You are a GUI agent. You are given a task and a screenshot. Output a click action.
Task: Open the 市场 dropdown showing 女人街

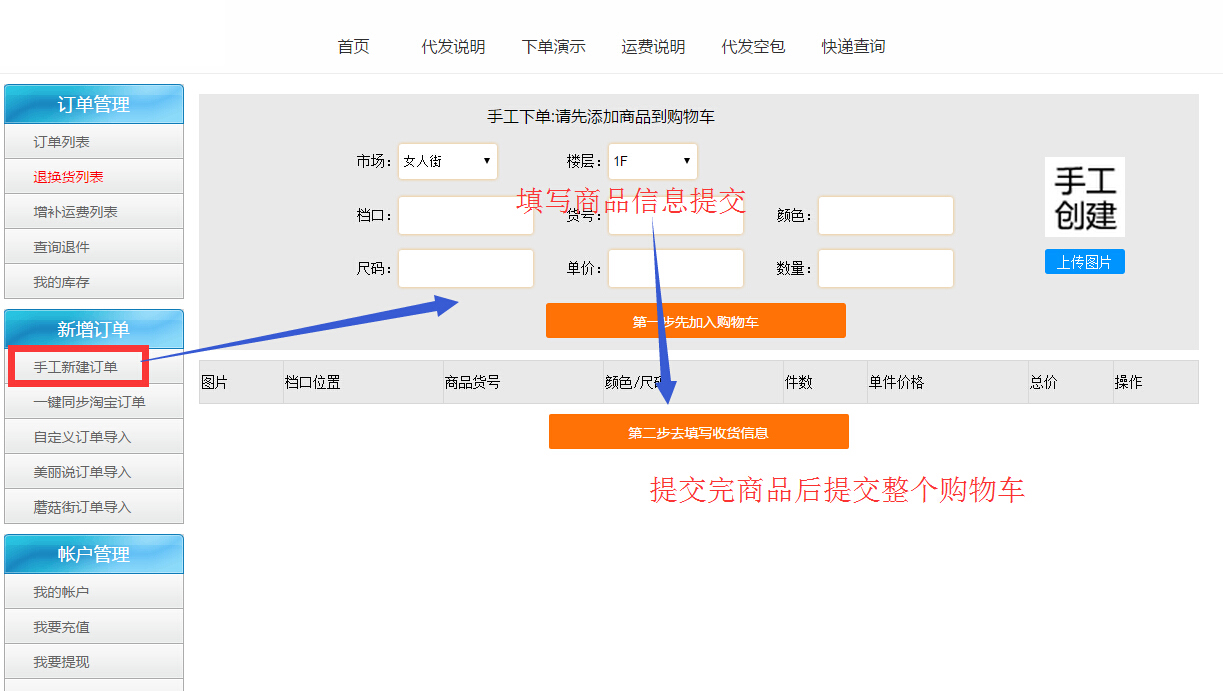pos(448,161)
